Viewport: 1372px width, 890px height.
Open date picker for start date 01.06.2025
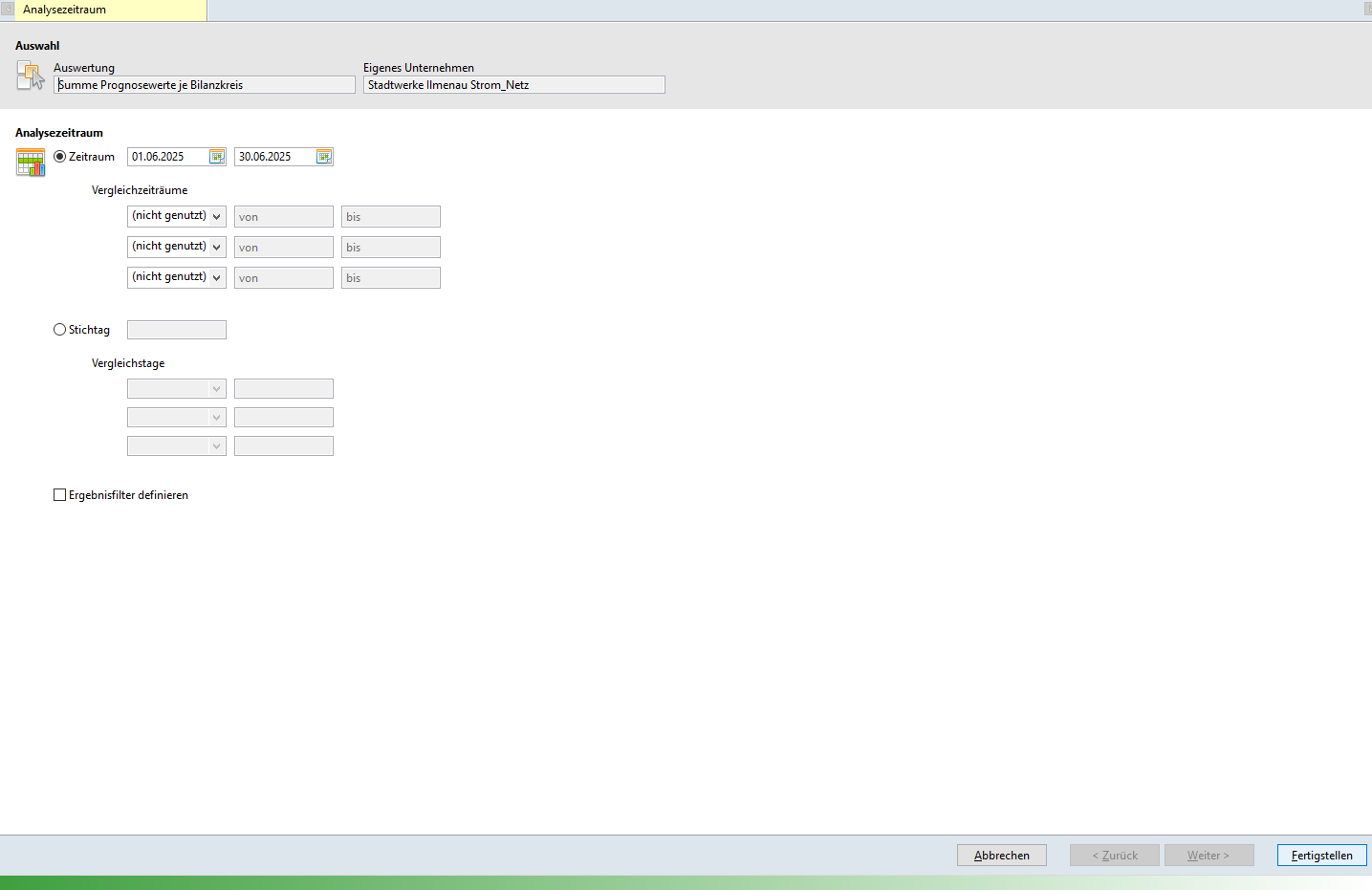(x=217, y=157)
